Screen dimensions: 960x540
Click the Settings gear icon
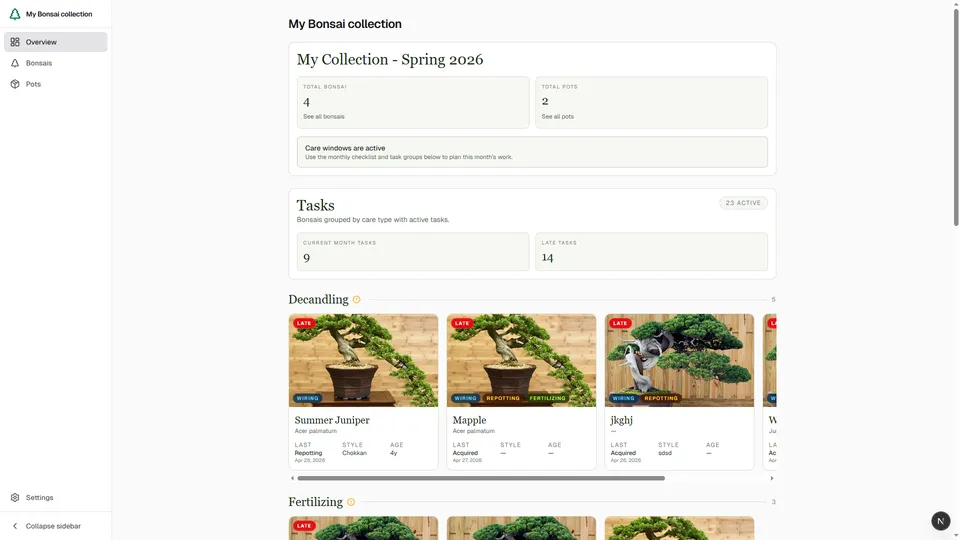15,498
